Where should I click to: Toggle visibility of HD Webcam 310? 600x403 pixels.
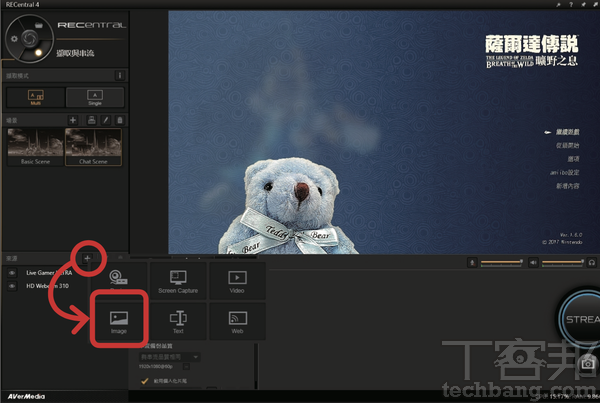point(12,285)
